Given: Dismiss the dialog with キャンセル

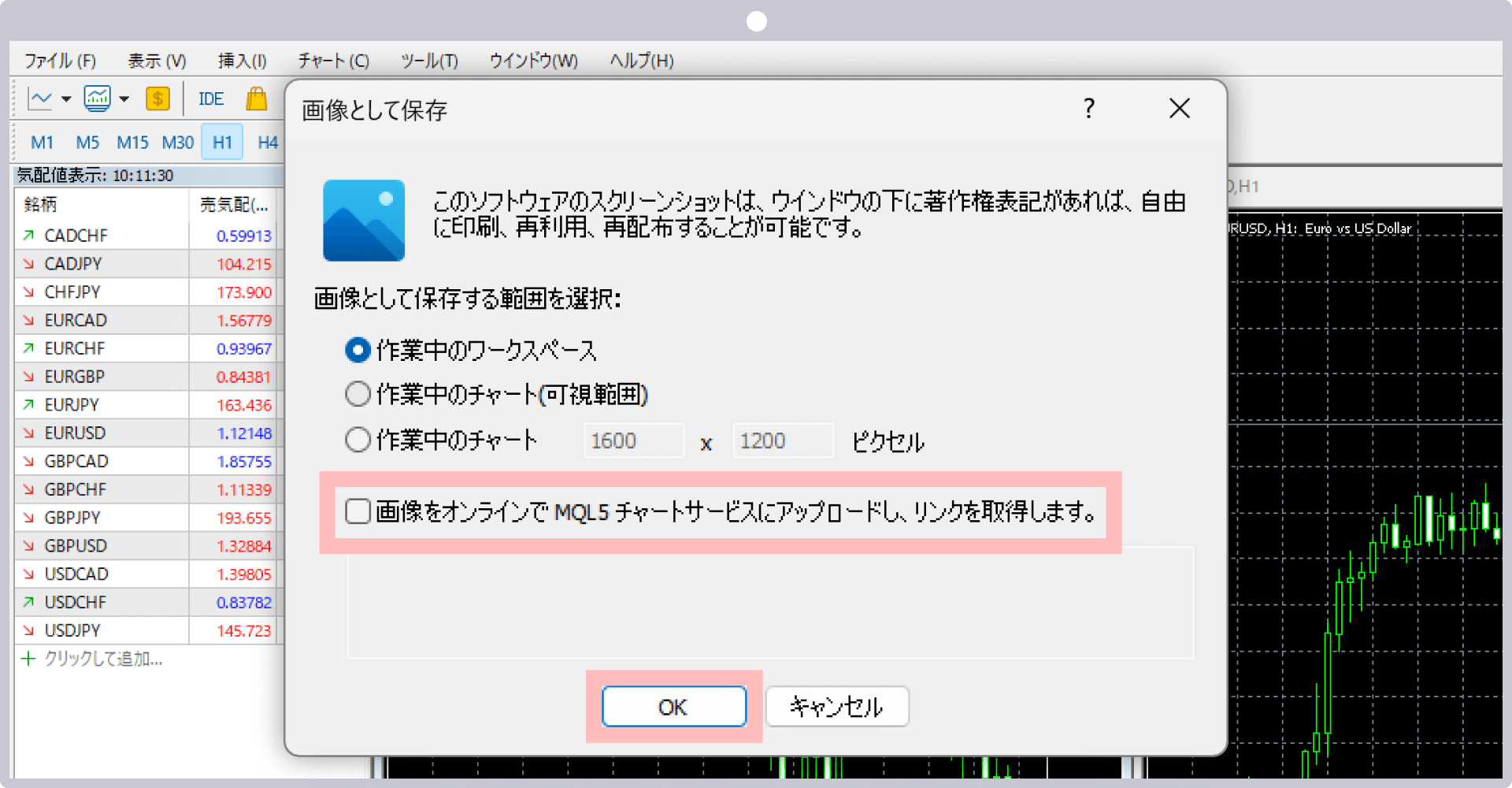Looking at the screenshot, I should click(836, 707).
